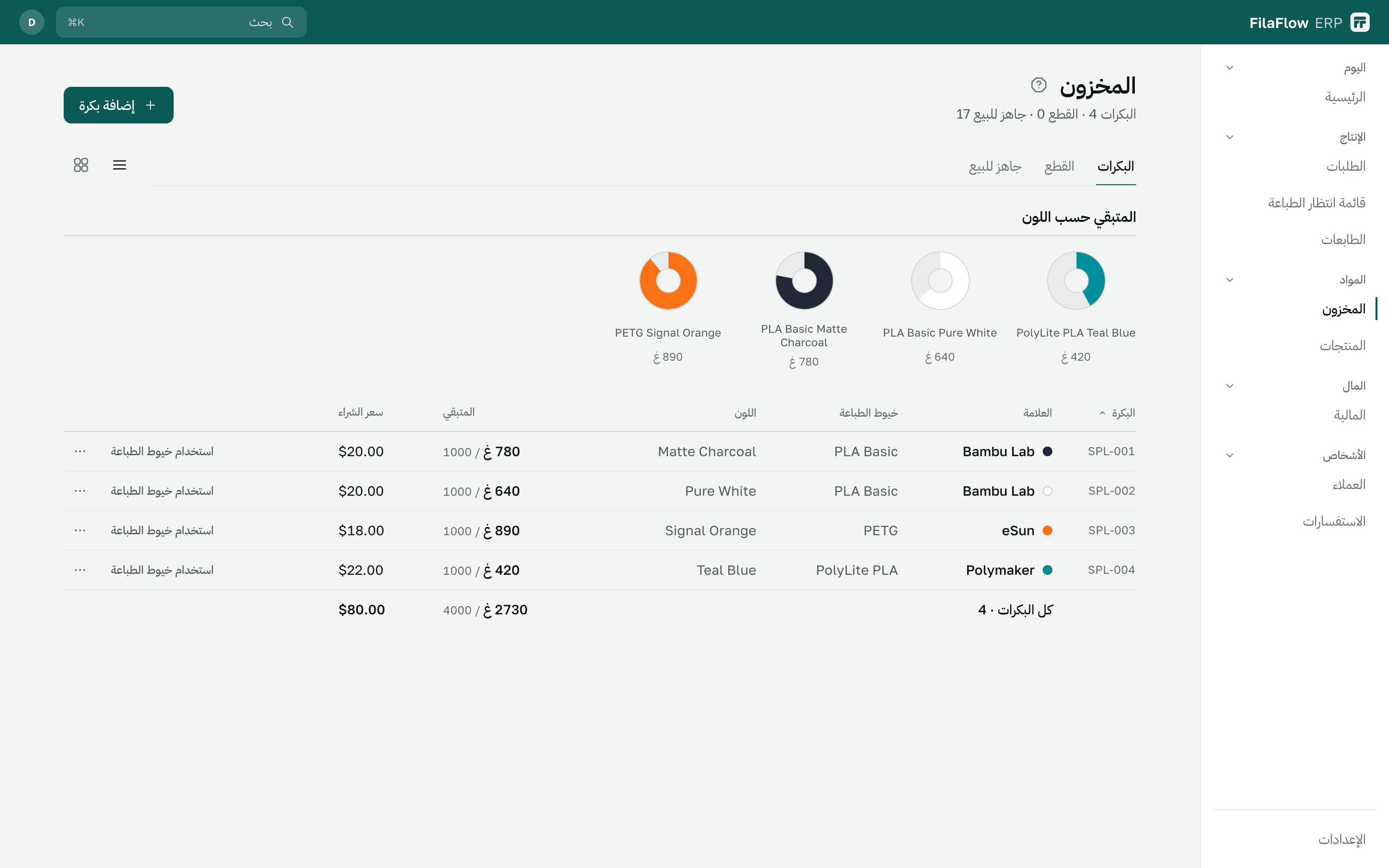
Task: Open more options for SPL-003 row
Action: [x=80, y=530]
